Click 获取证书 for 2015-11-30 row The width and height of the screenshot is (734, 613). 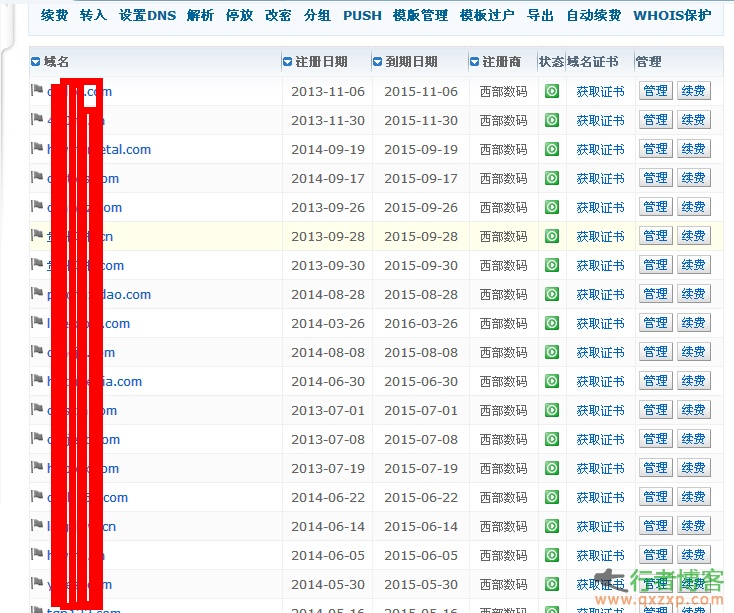(601, 121)
